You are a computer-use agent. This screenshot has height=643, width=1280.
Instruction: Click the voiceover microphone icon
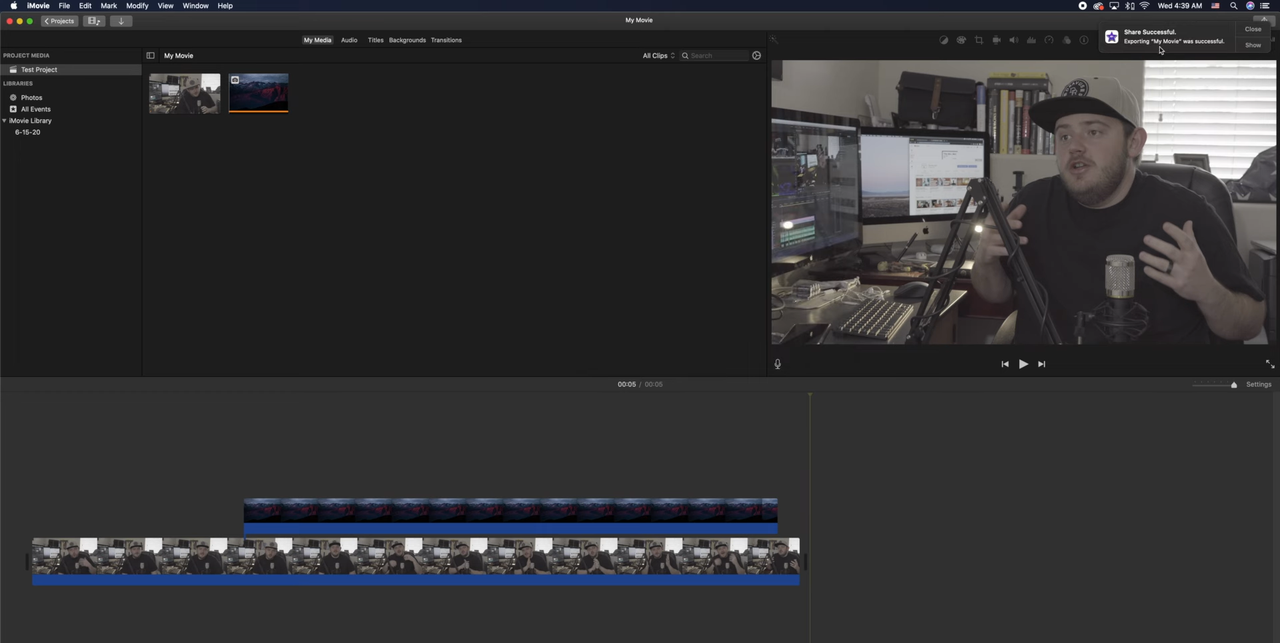click(777, 364)
